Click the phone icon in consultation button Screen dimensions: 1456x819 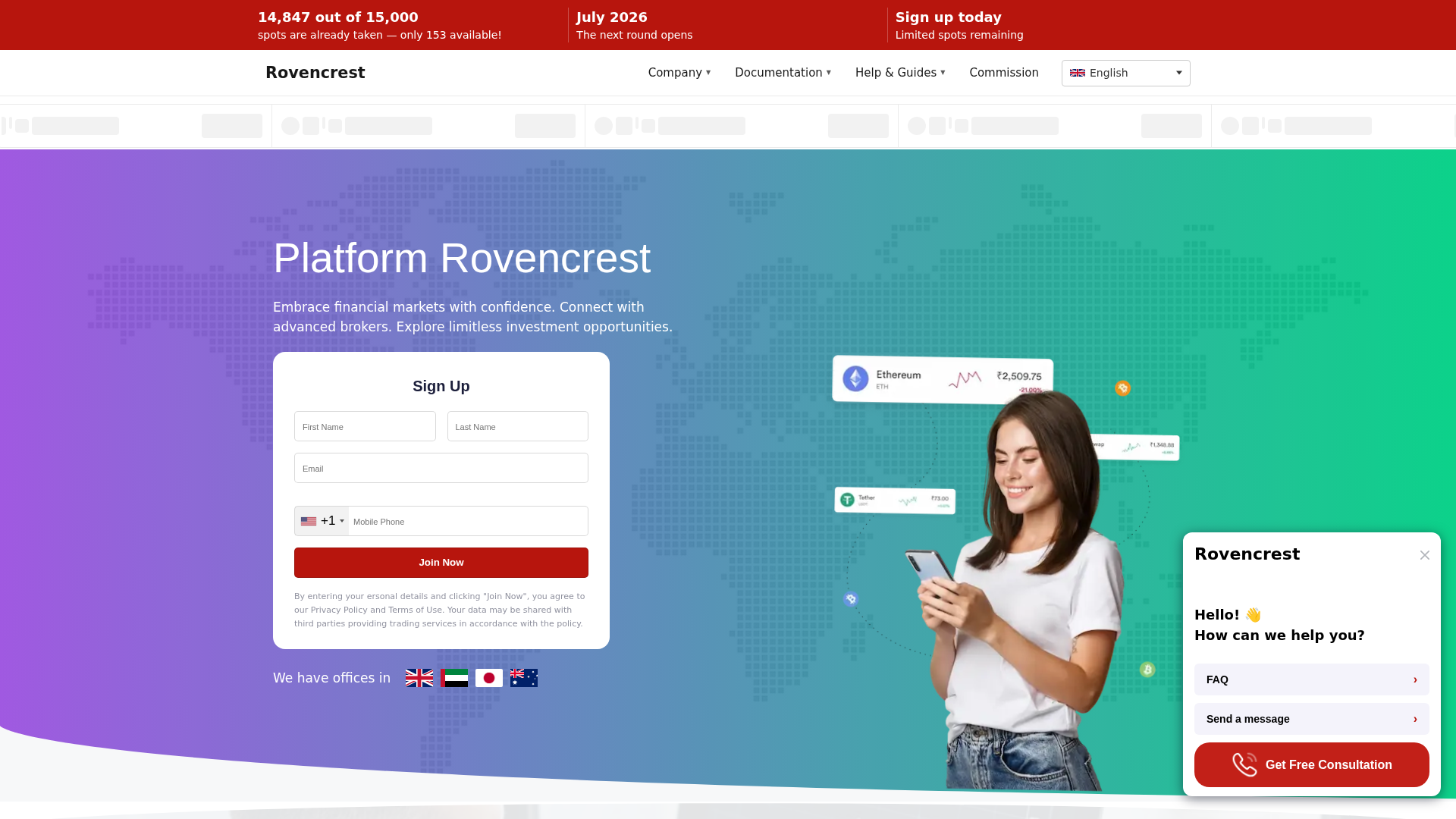click(x=1244, y=764)
